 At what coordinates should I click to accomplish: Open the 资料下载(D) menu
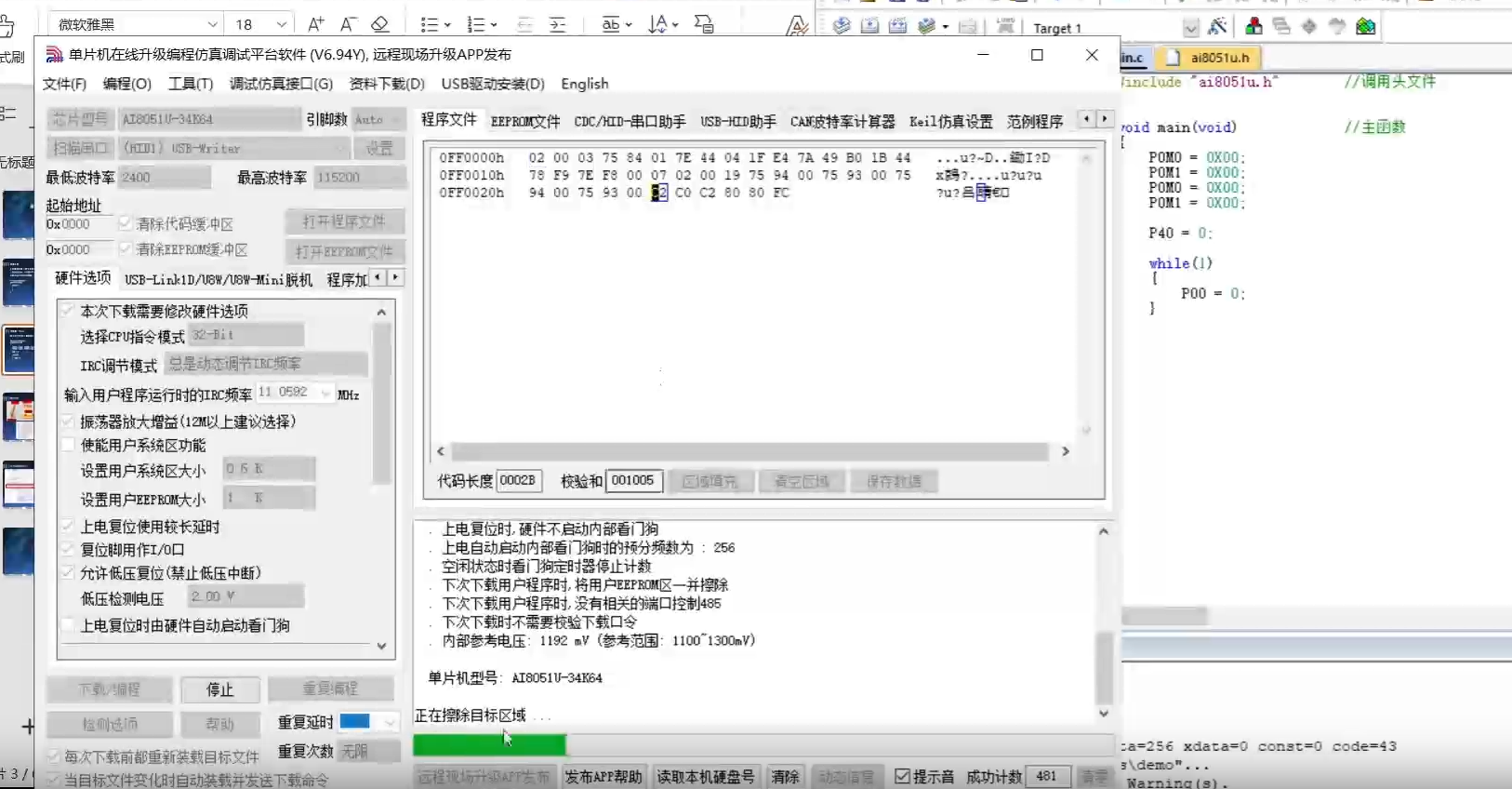click(x=387, y=84)
